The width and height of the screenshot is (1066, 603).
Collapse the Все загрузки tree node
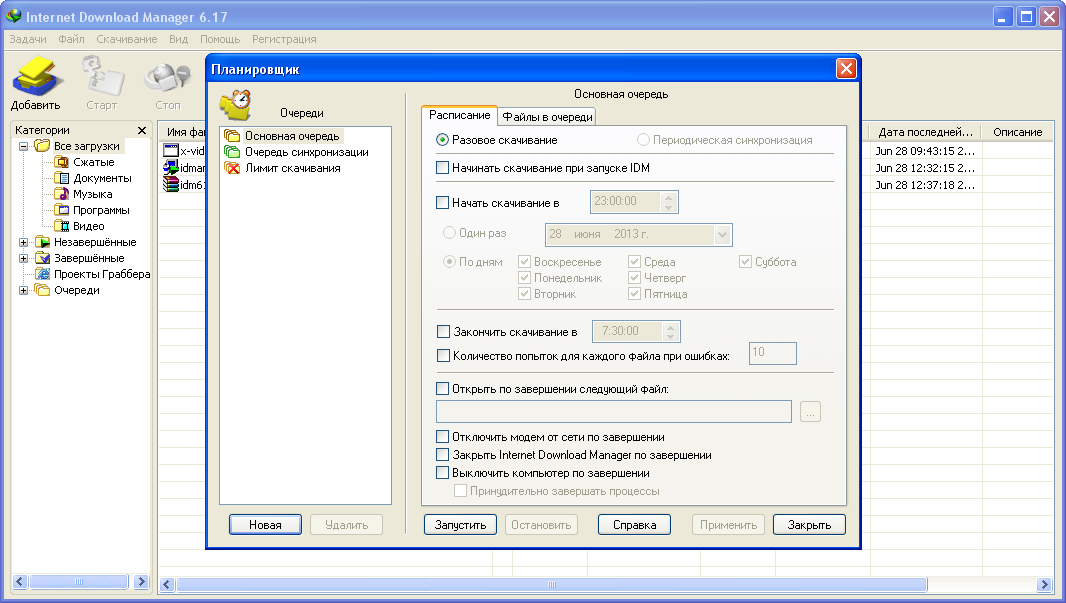click(x=24, y=146)
